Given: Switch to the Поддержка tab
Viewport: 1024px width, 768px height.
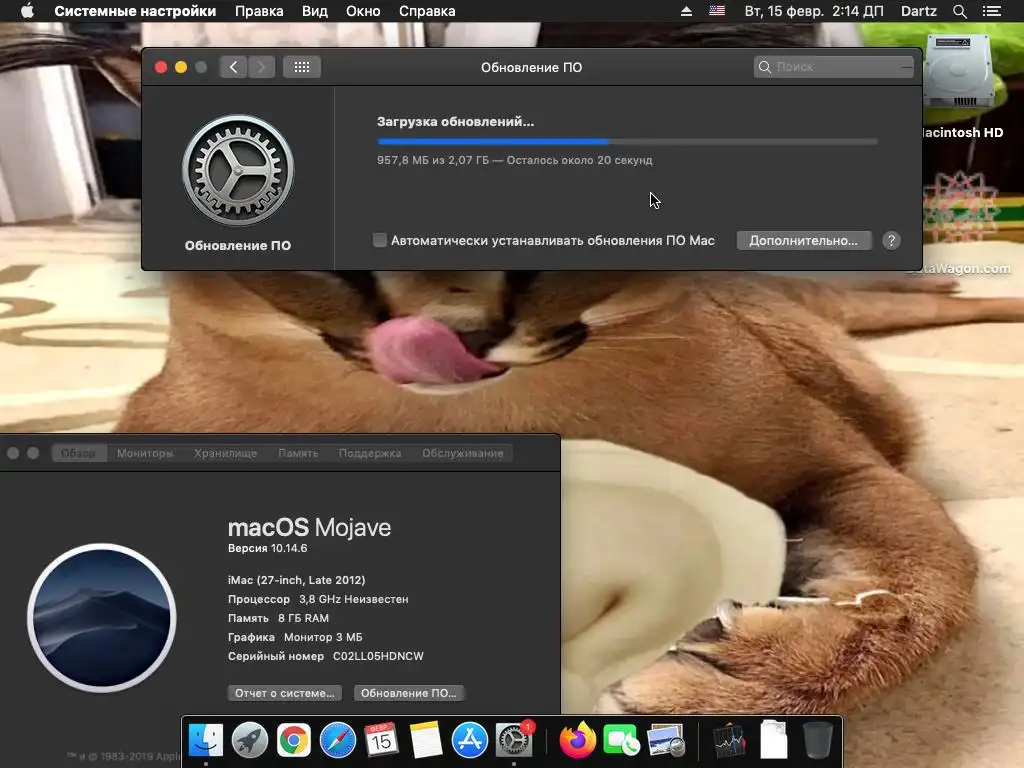Looking at the screenshot, I should pos(370,453).
